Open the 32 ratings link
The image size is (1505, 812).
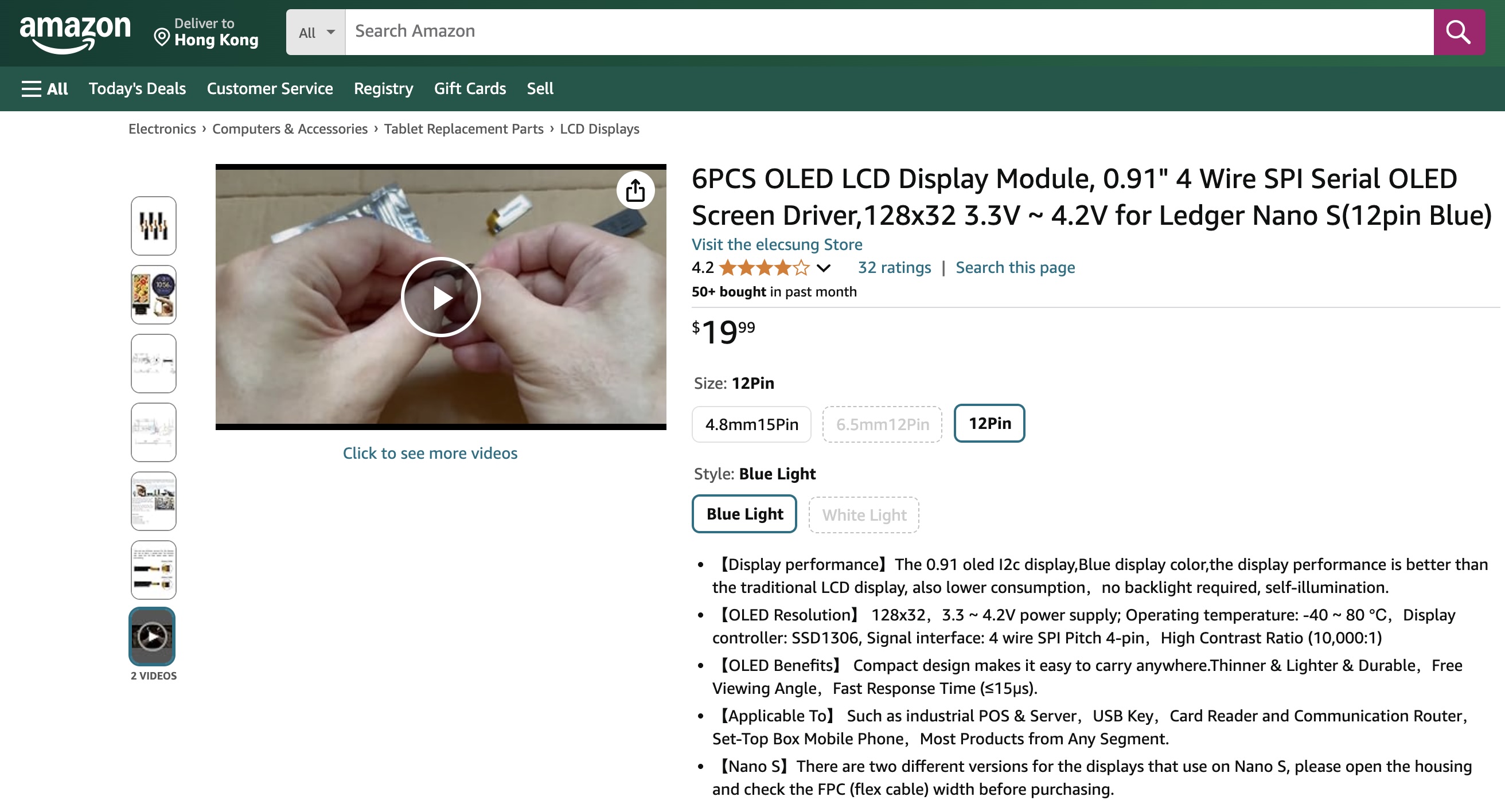[x=894, y=268]
